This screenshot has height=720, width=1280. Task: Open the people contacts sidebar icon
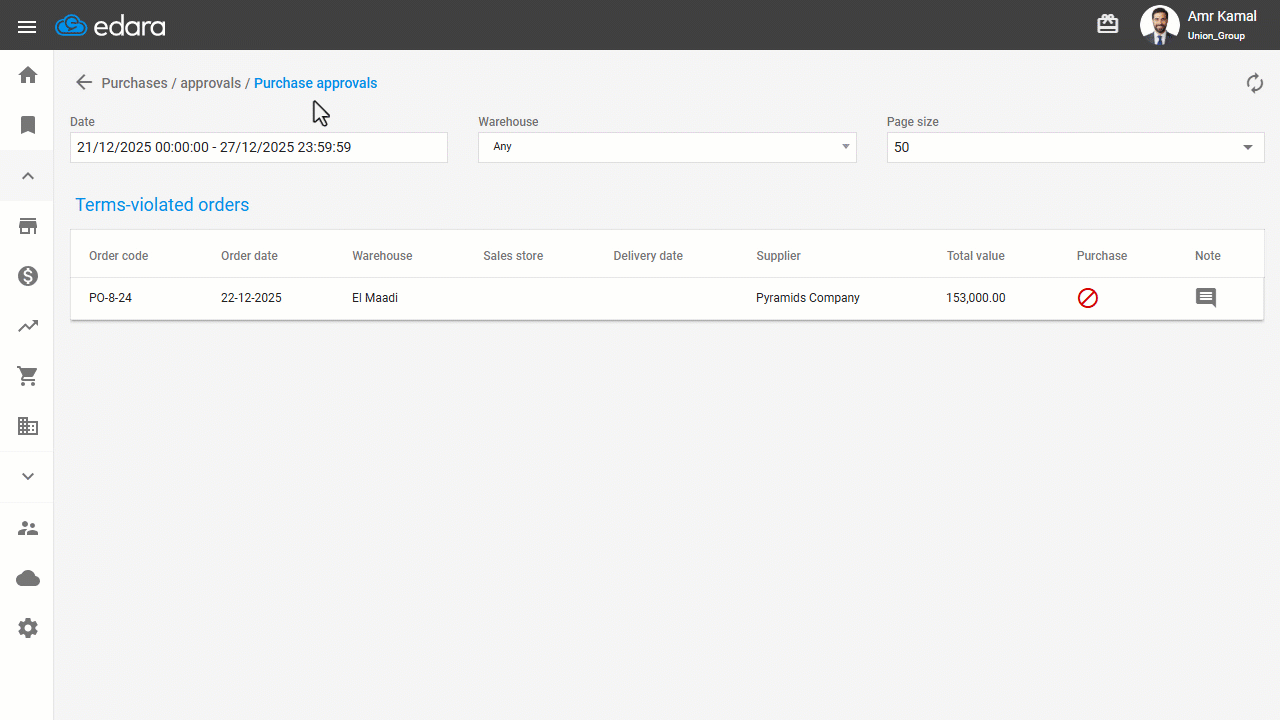coord(28,528)
